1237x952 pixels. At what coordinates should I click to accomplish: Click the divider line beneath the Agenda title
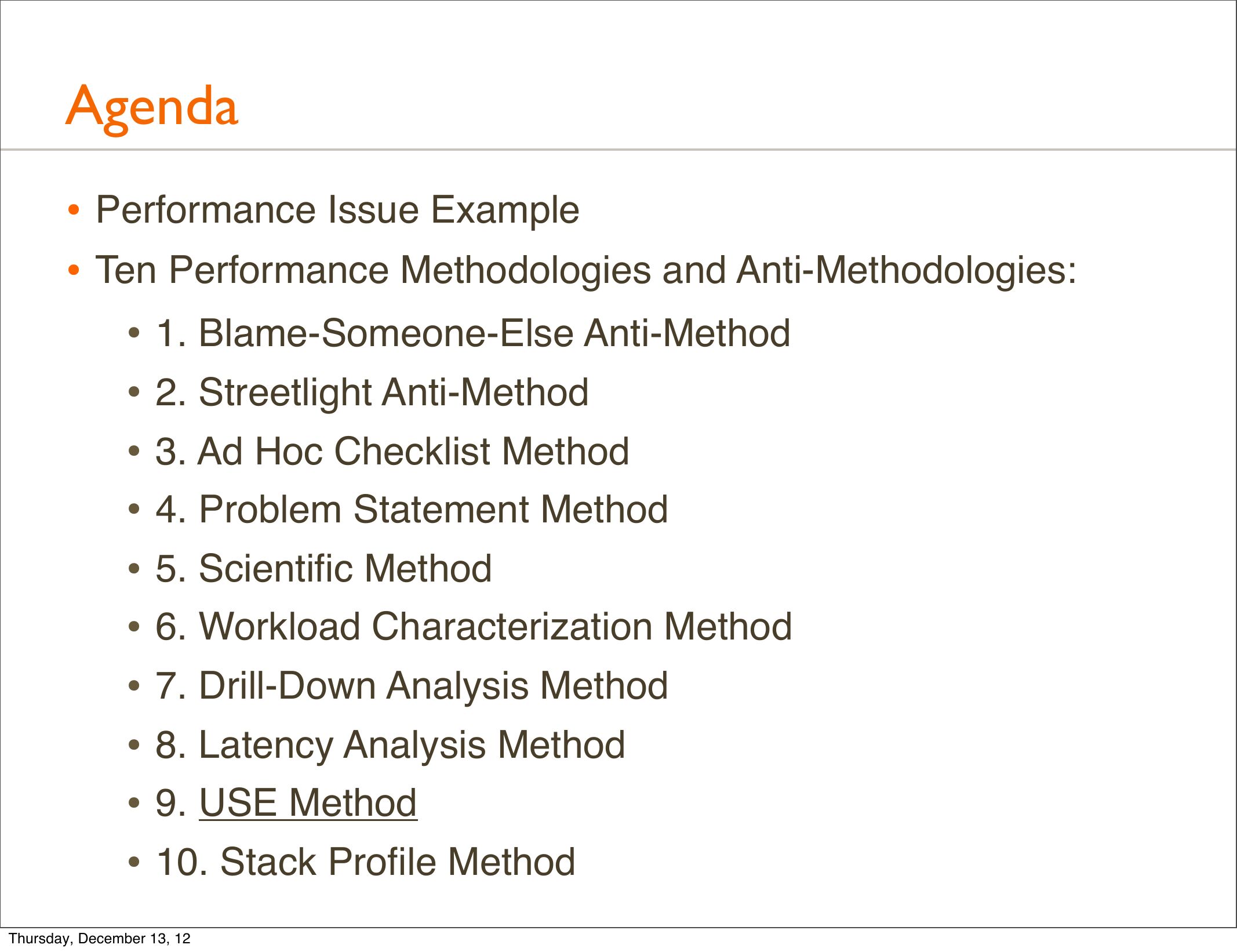pos(618,150)
